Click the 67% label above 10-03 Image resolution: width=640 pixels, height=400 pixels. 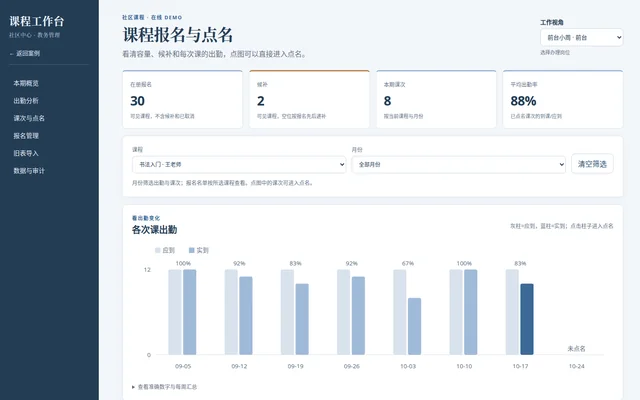pos(408,264)
